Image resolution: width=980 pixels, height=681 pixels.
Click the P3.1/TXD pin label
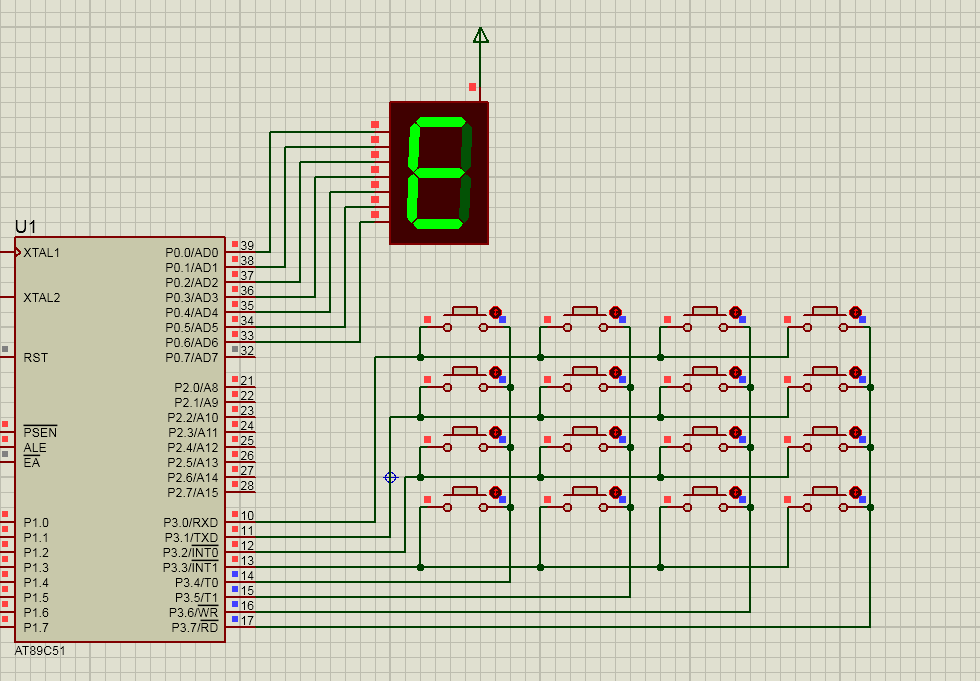[191, 538]
